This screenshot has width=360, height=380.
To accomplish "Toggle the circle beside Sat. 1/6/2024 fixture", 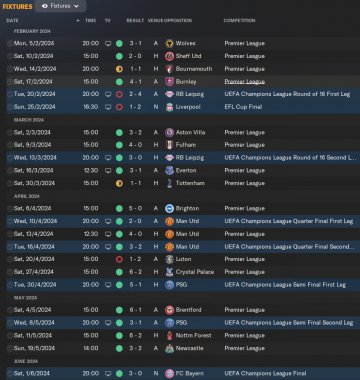I will (x=10, y=374).
